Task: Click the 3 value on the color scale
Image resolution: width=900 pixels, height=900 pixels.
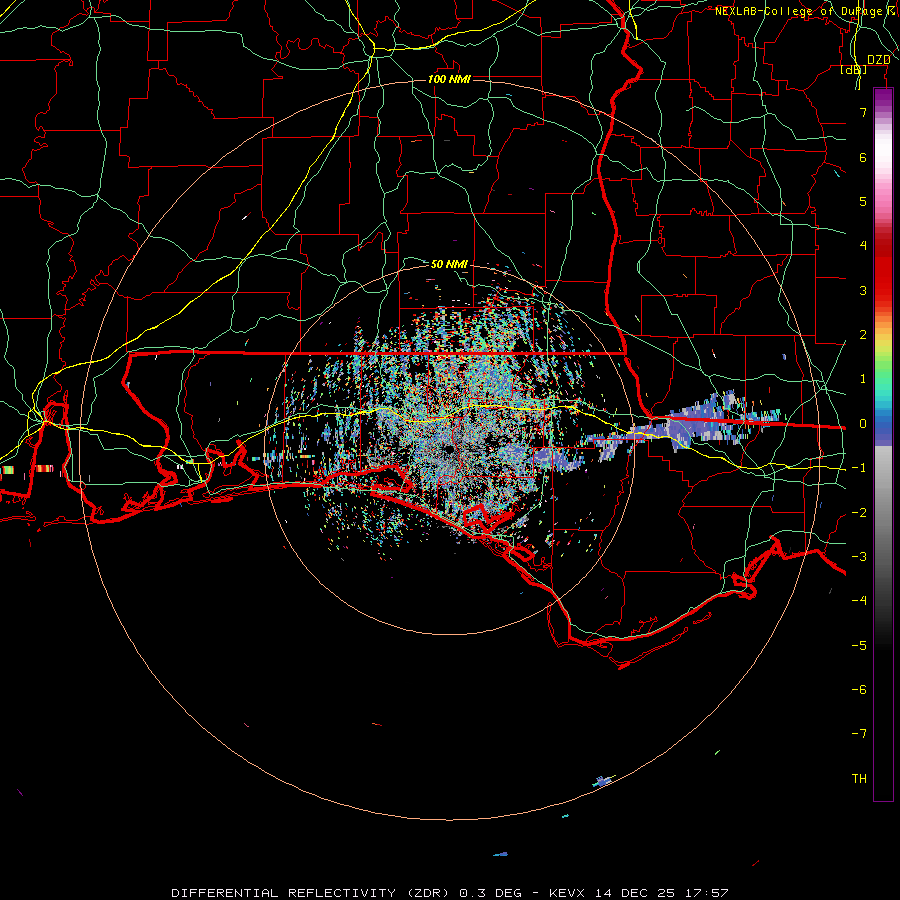Action: coord(863,290)
